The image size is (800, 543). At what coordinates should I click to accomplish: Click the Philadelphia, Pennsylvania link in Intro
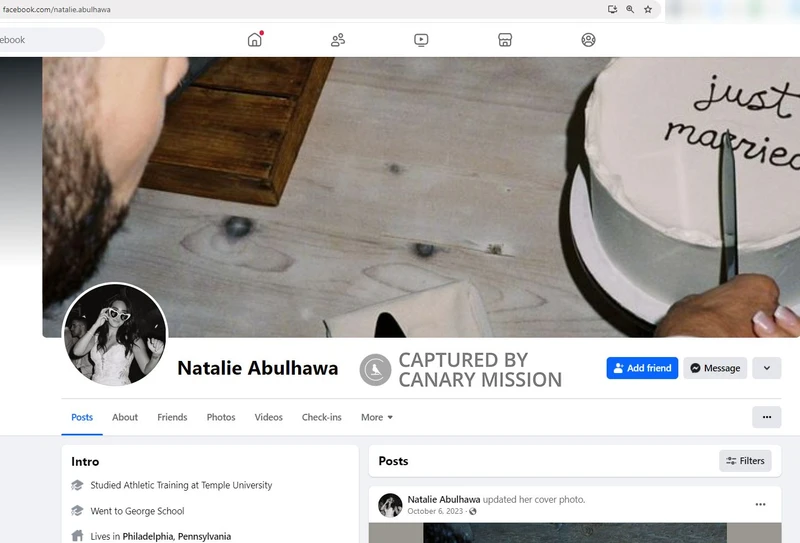pyautogui.click(x=177, y=536)
